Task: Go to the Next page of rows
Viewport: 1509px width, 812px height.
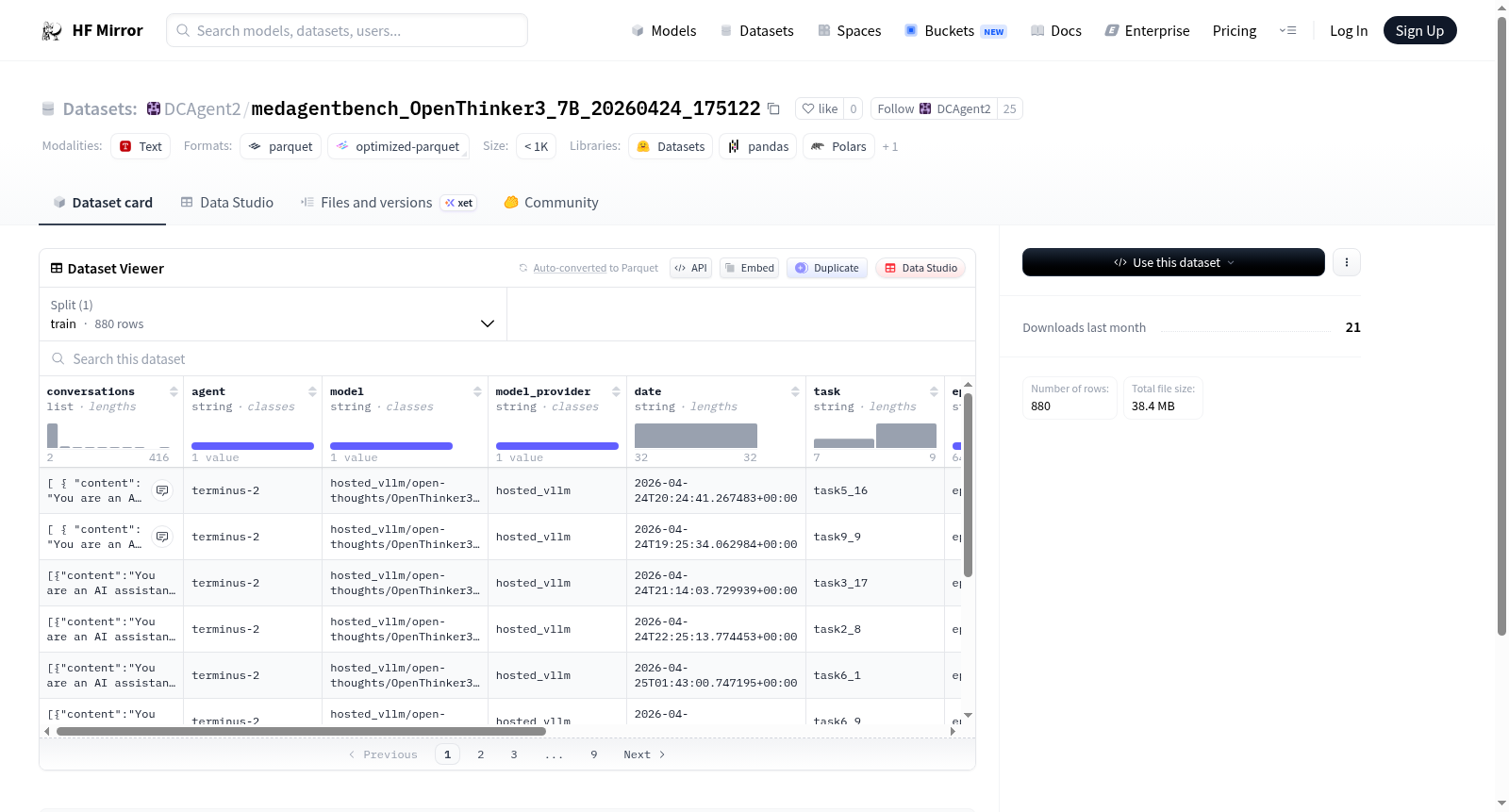Action: [x=644, y=754]
